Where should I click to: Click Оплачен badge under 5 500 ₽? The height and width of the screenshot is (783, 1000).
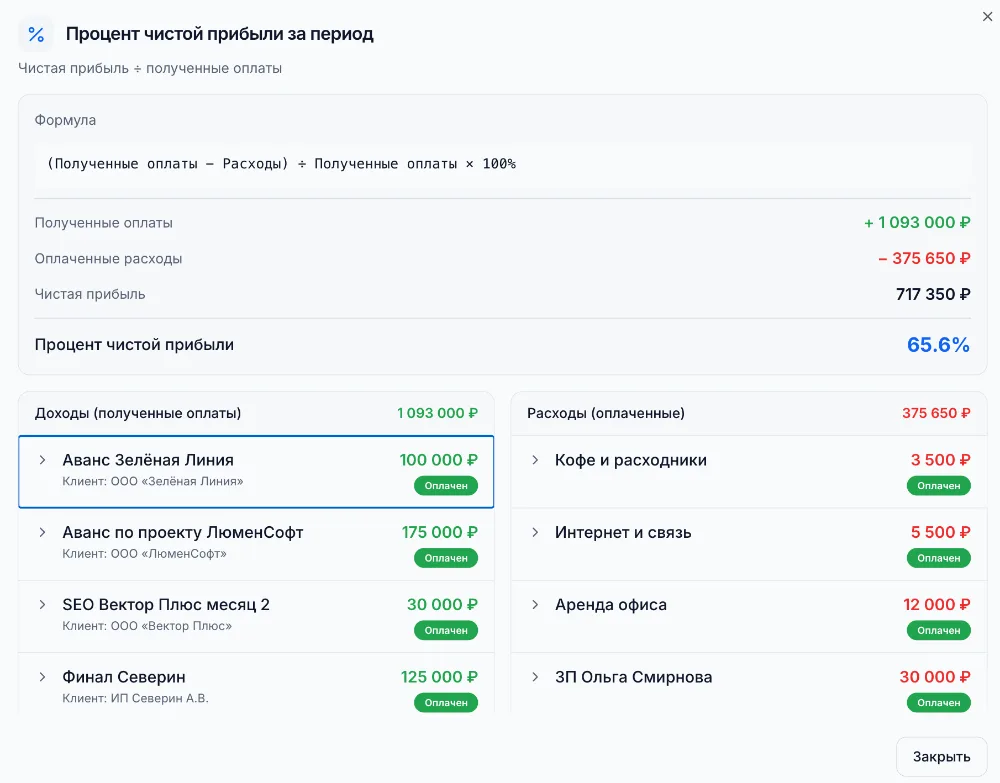(939, 558)
